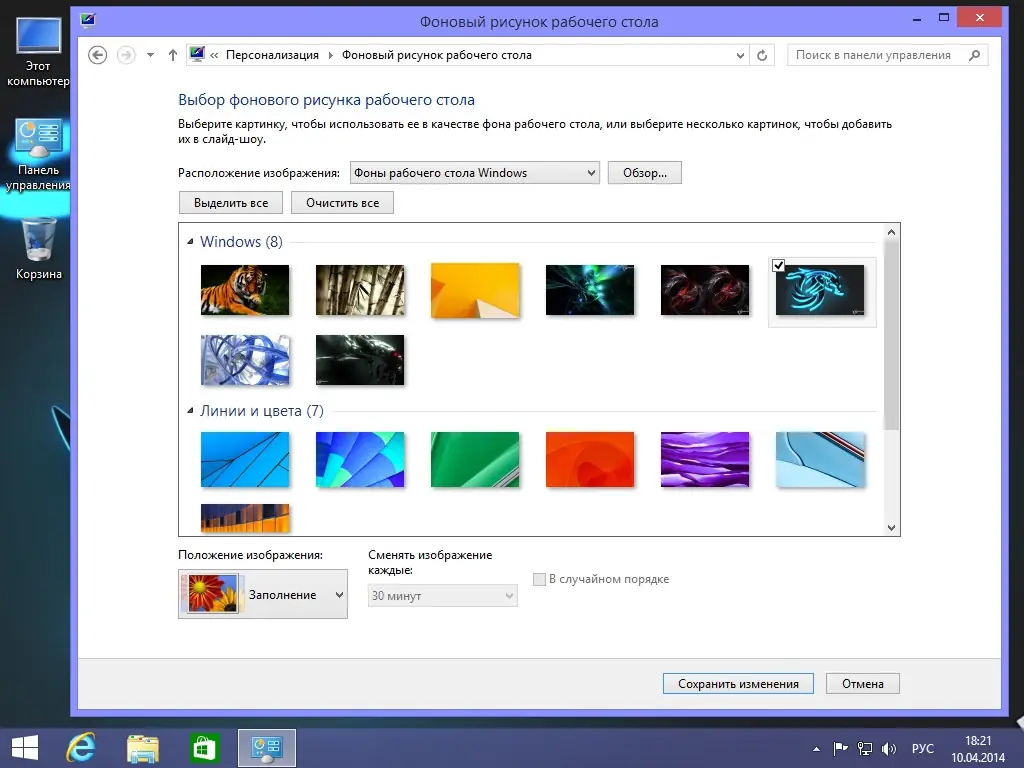The image size is (1024, 768).
Task: Click Сохранить изменения to save changes
Action: point(738,683)
